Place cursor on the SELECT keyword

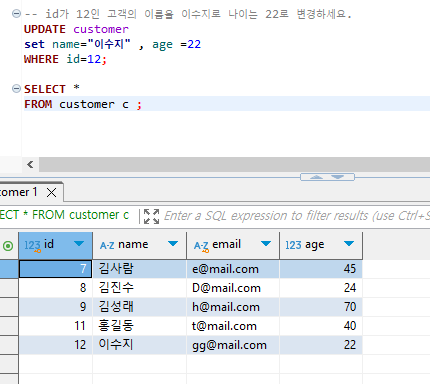45,89
